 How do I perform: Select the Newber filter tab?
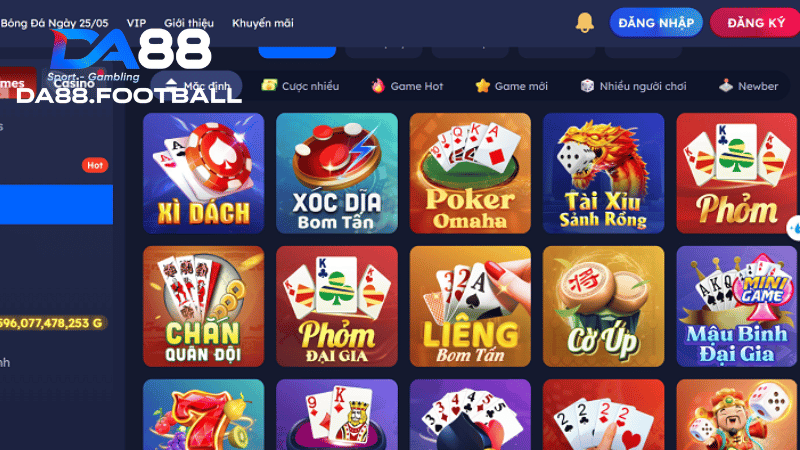748,86
